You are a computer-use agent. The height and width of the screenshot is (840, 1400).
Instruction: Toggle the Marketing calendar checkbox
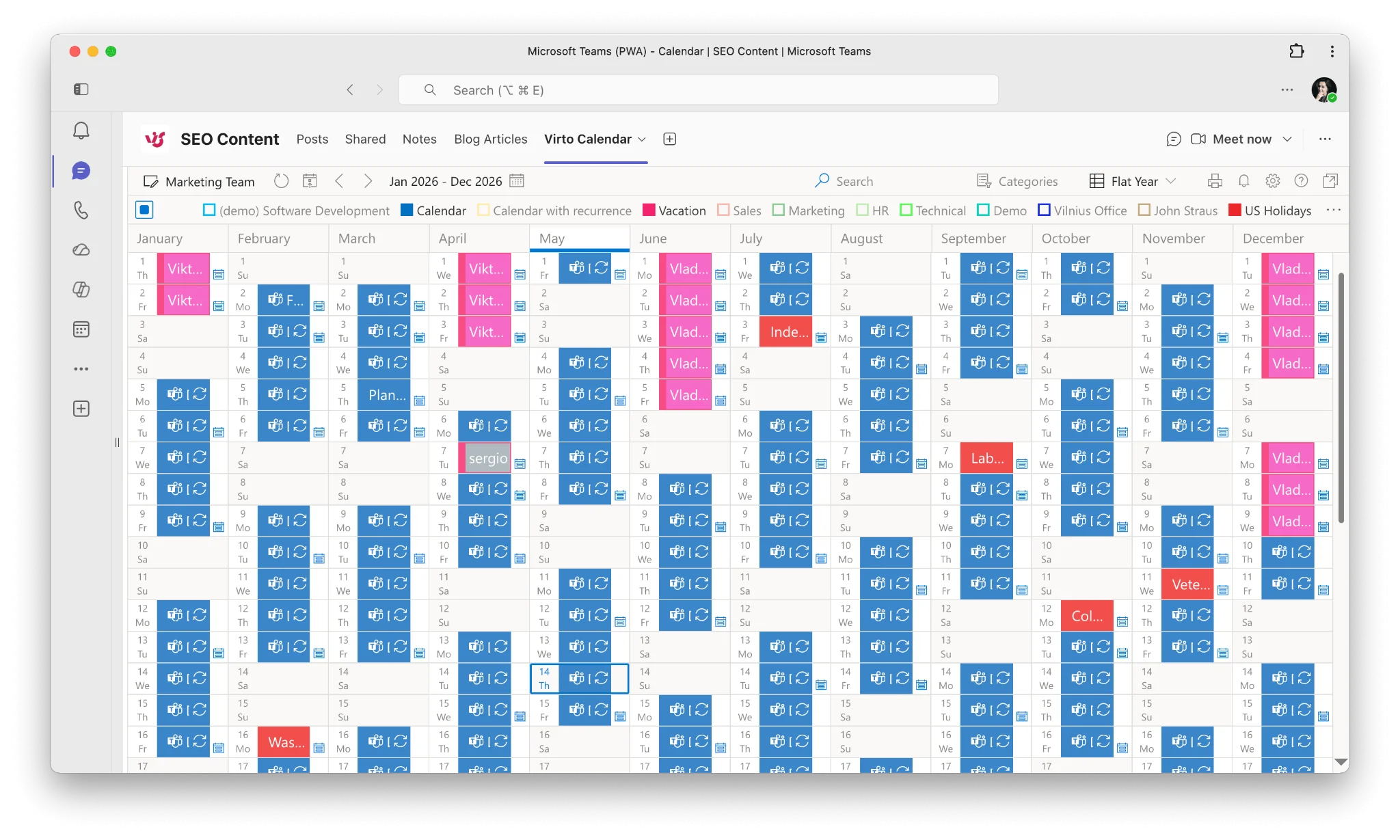[779, 211]
